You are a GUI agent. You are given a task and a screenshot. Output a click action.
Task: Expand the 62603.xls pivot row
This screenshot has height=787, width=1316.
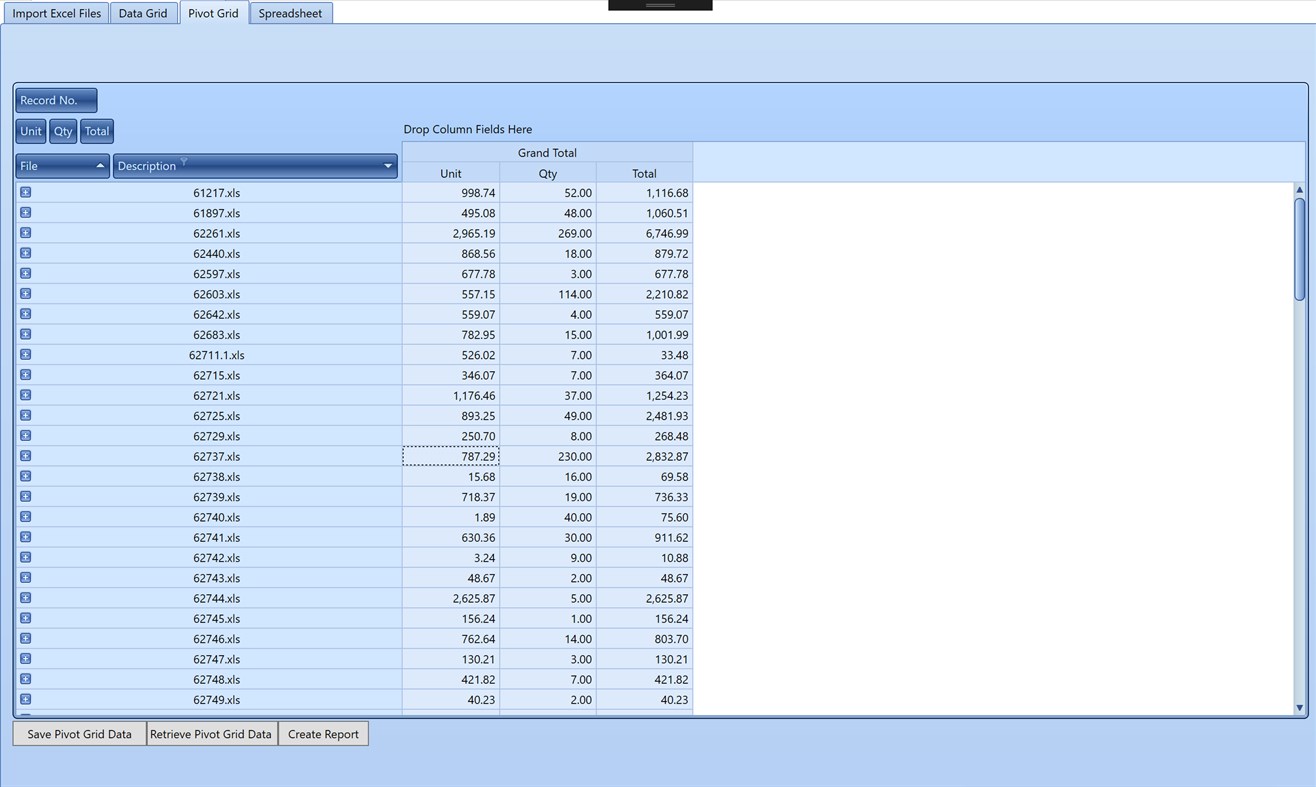(x=24, y=293)
